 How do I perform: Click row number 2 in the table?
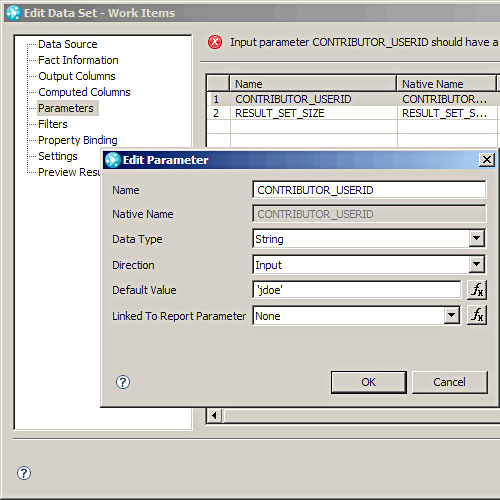tap(216, 113)
